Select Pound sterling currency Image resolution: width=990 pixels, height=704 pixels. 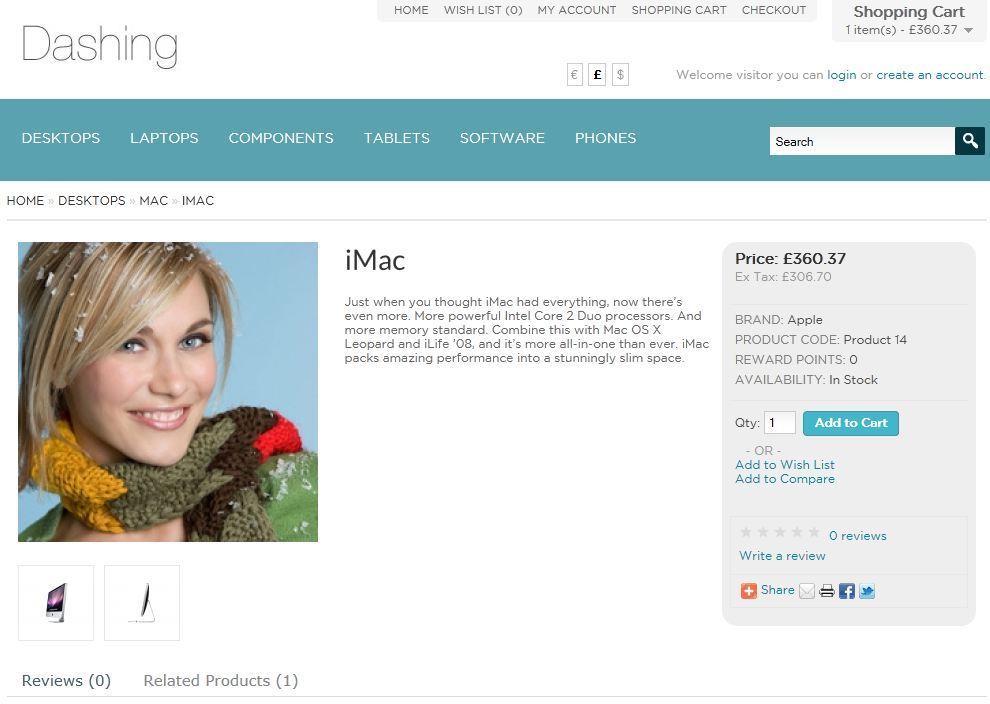pos(597,75)
